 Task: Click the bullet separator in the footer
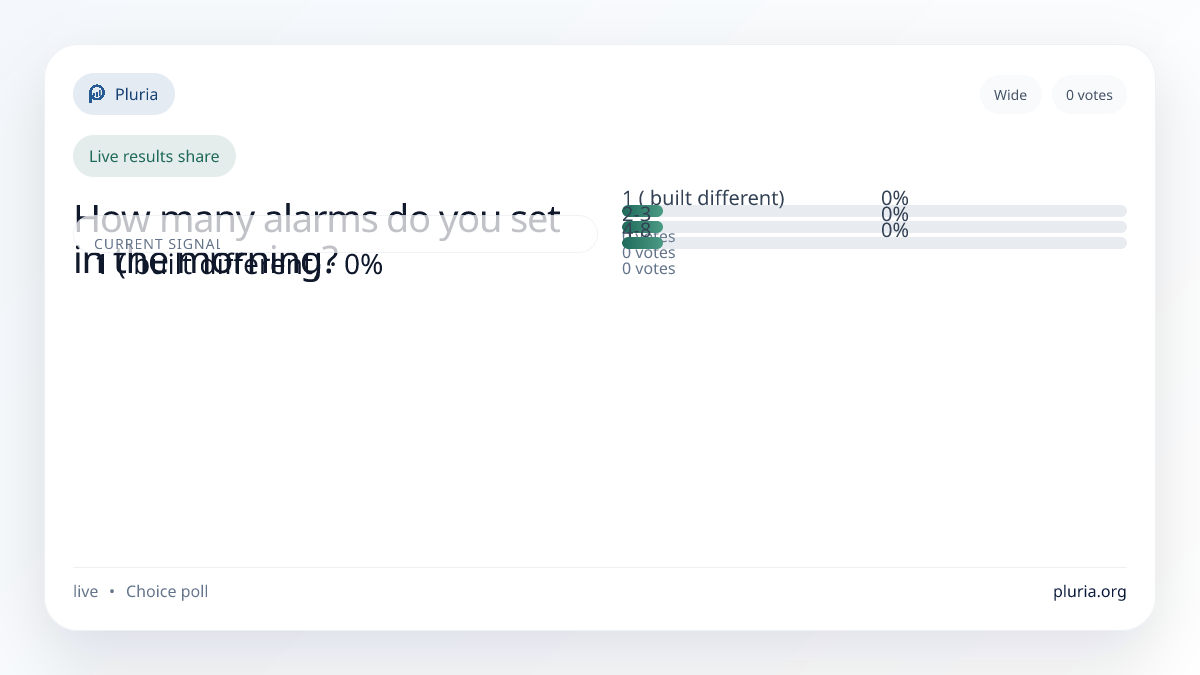tap(112, 591)
